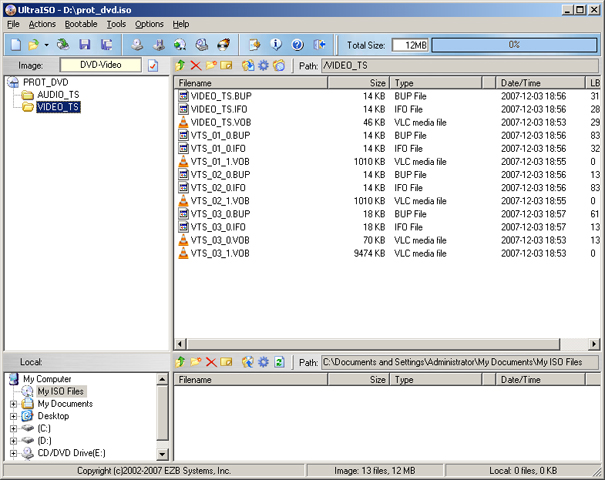605x480 pixels.
Task: Click the Save floppy disk icon
Action: coord(84,45)
